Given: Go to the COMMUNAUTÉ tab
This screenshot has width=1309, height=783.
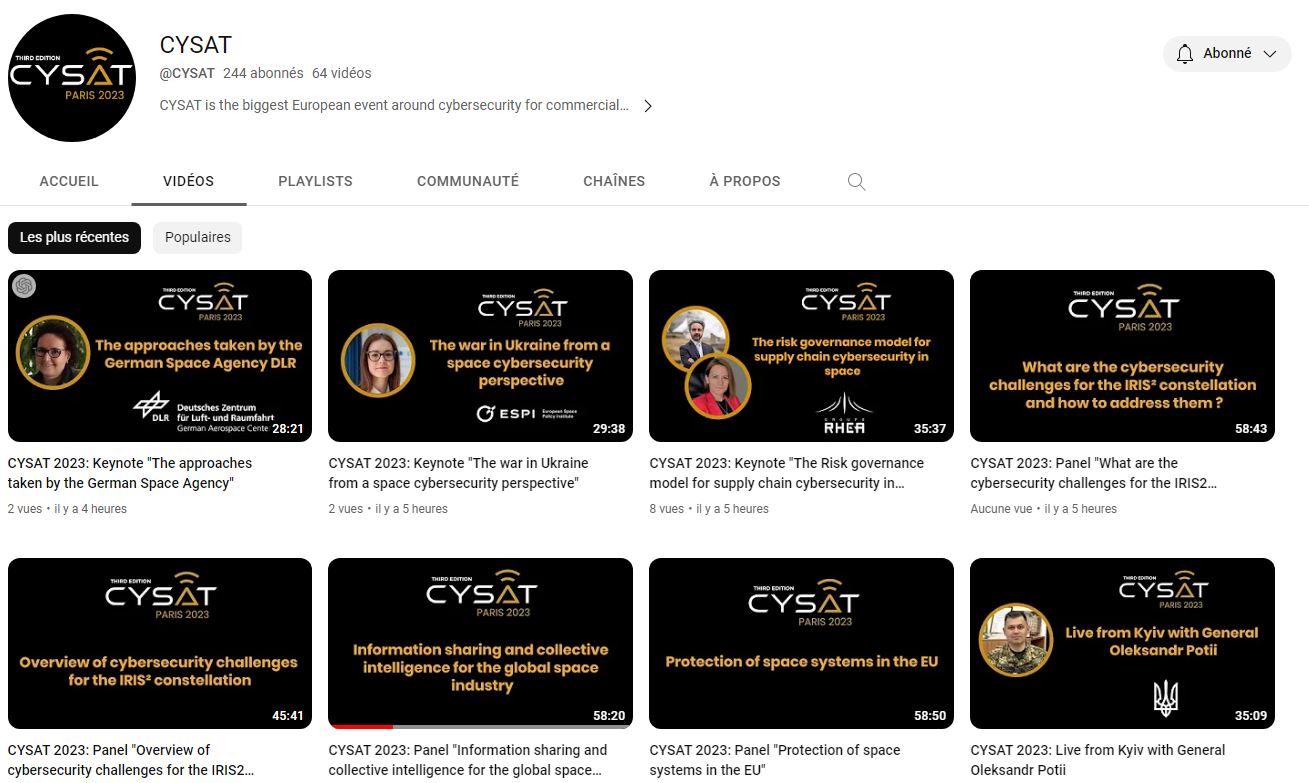Looking at the screenshot, I should [x=467, y=182].
